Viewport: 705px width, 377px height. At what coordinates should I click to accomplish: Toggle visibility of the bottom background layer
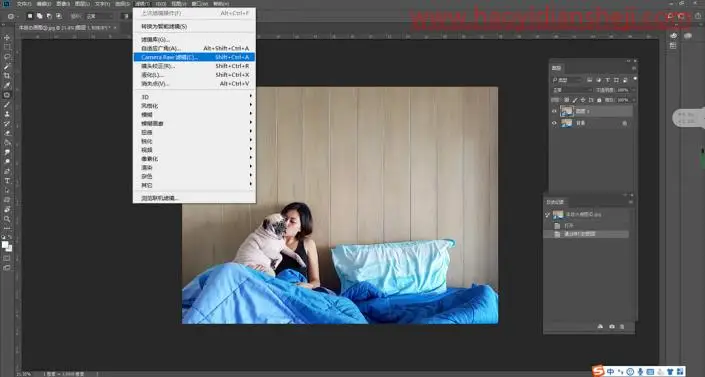coord(554,123)
